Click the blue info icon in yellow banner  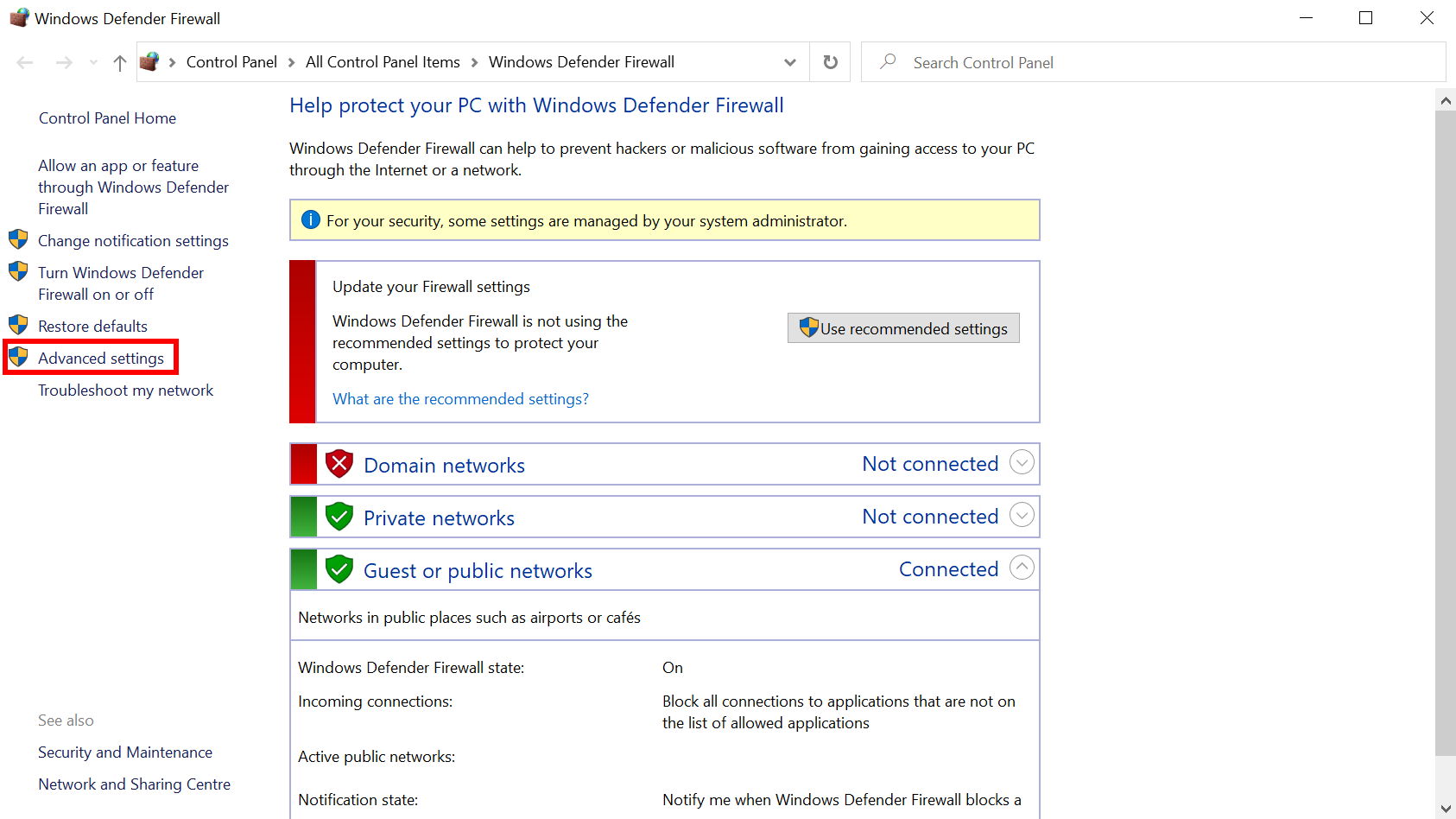(x=311, y=220)
